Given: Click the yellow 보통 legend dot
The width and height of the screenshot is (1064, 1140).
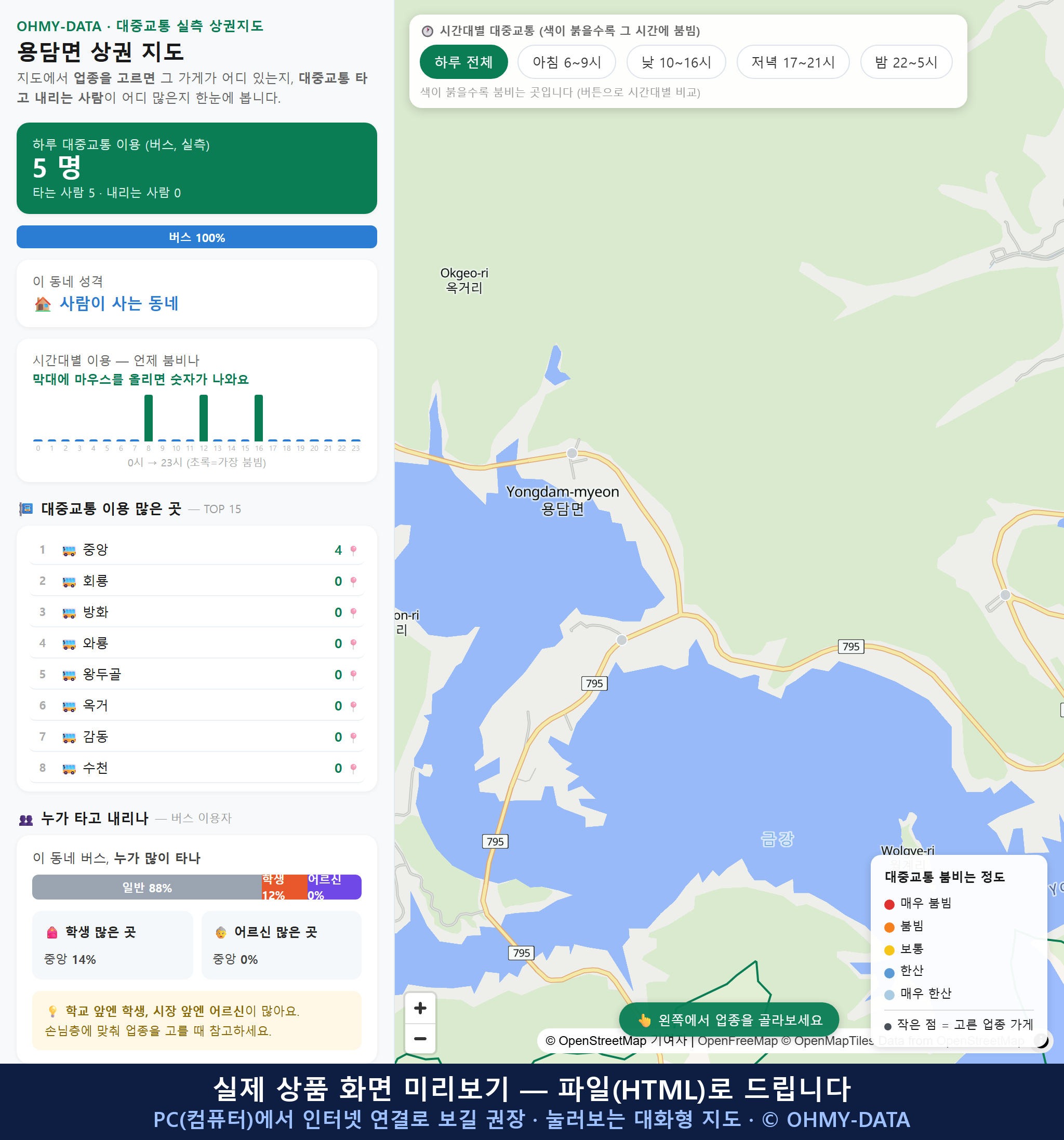Looking at the screenshot, I should [x=889, y=950].
